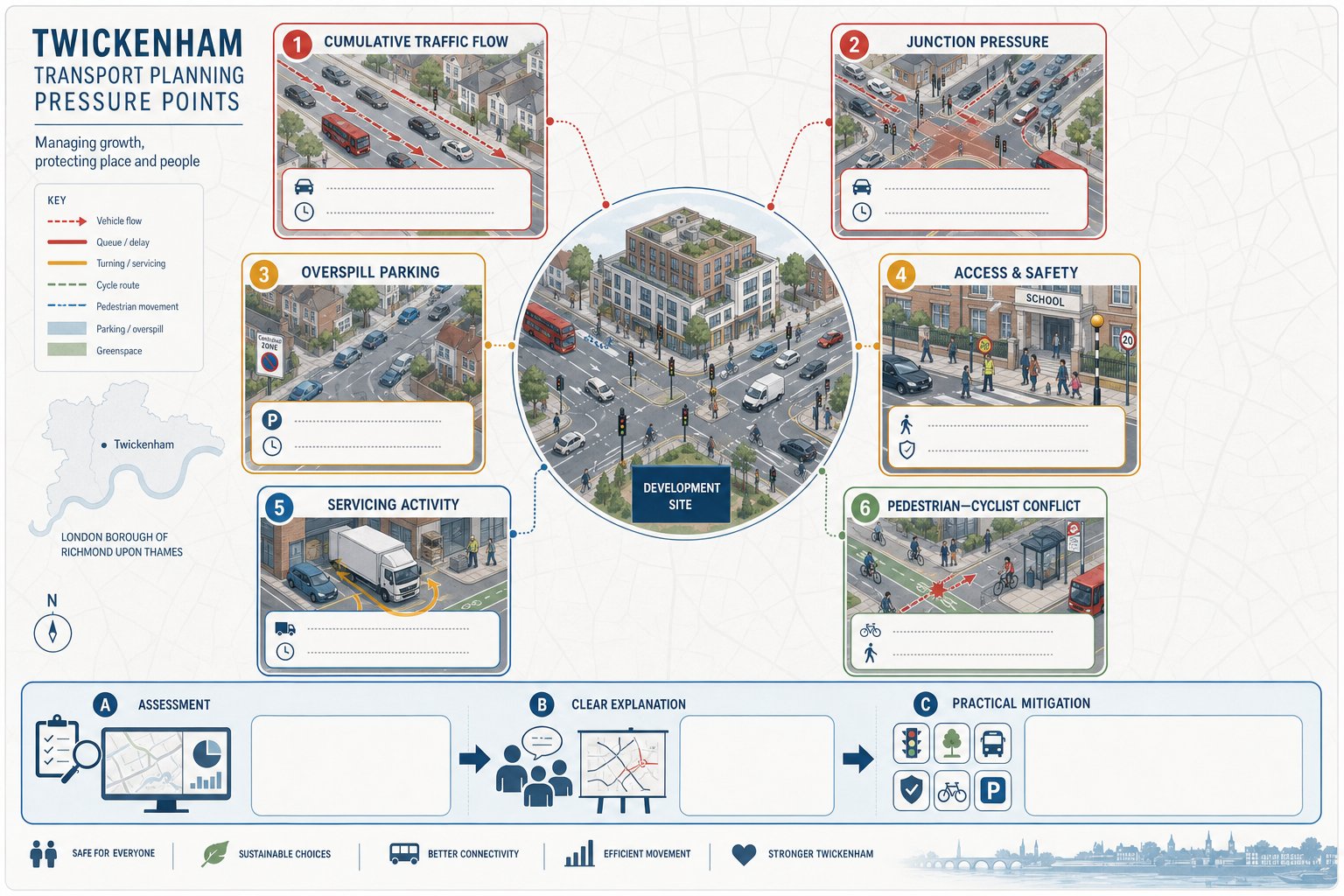Click the walking person icon in Access & Safety card
The width and height of the screenshot is (1344, 896).
pyautogui.click(x=906, y=424)
